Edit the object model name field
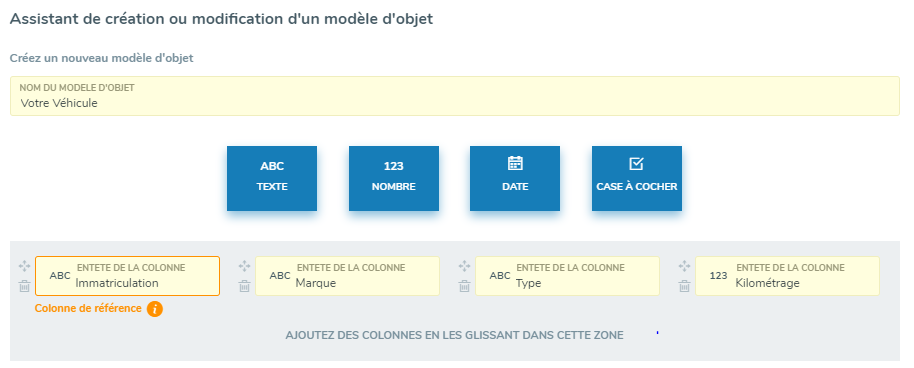914x368 pixels. coord(455,96)
